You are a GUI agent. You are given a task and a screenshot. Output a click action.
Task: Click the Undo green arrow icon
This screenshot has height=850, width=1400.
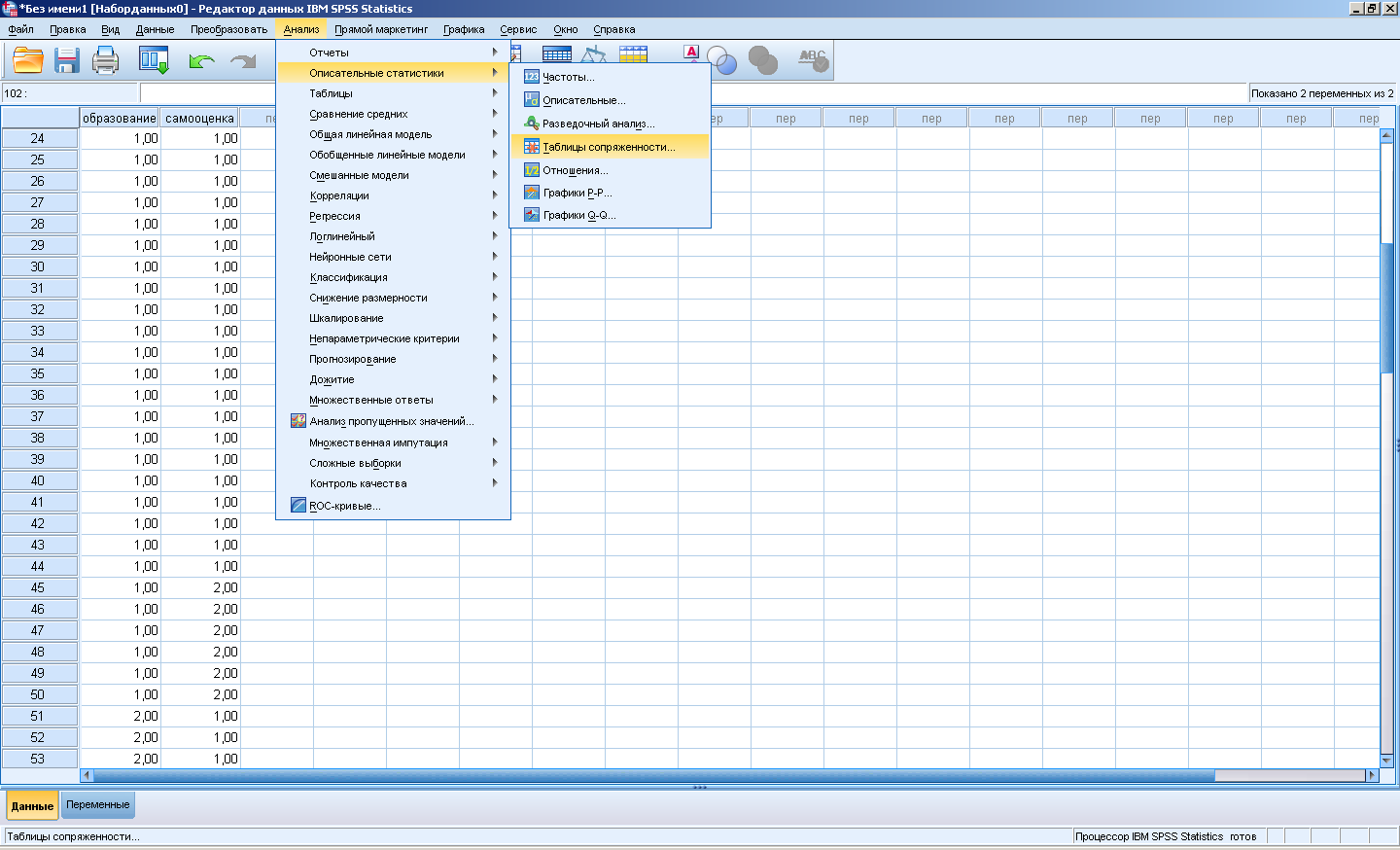point(201,62)
